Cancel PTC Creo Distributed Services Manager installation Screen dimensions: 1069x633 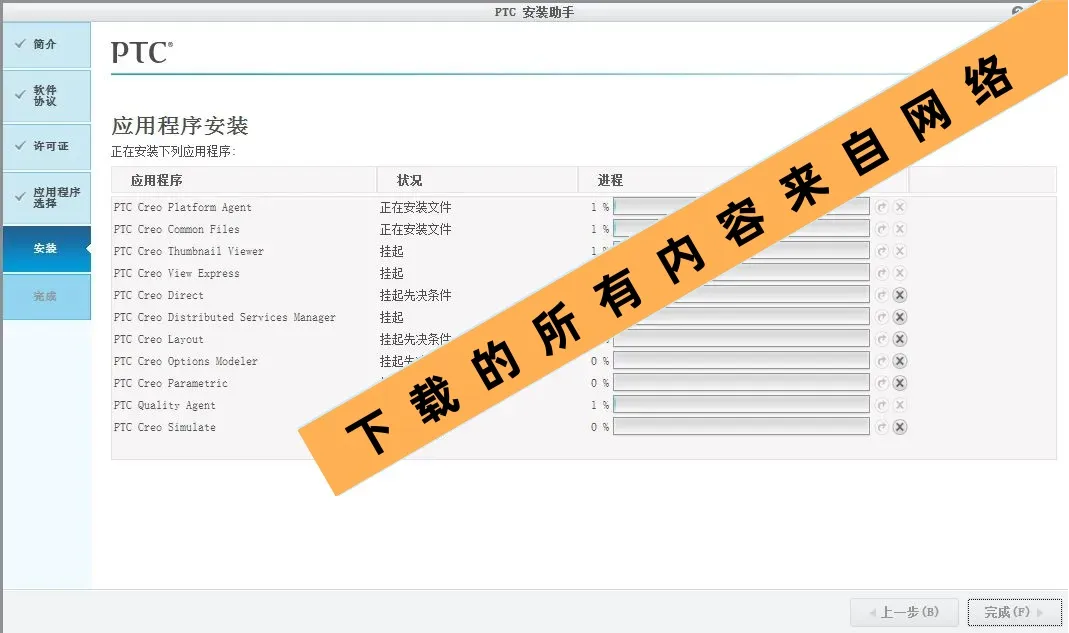pyautogui.click(x=900, y=317)
